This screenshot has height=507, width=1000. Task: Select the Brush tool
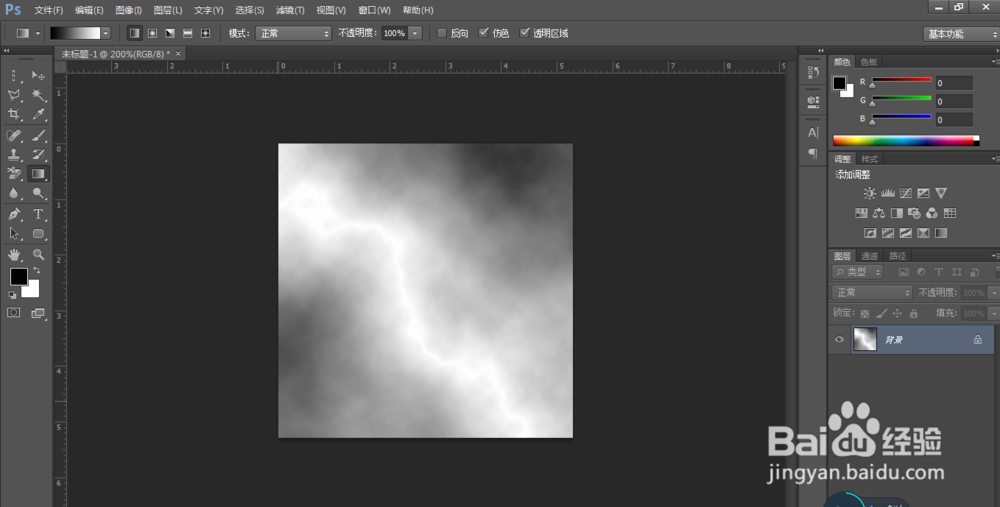click(x=38, y=136)
